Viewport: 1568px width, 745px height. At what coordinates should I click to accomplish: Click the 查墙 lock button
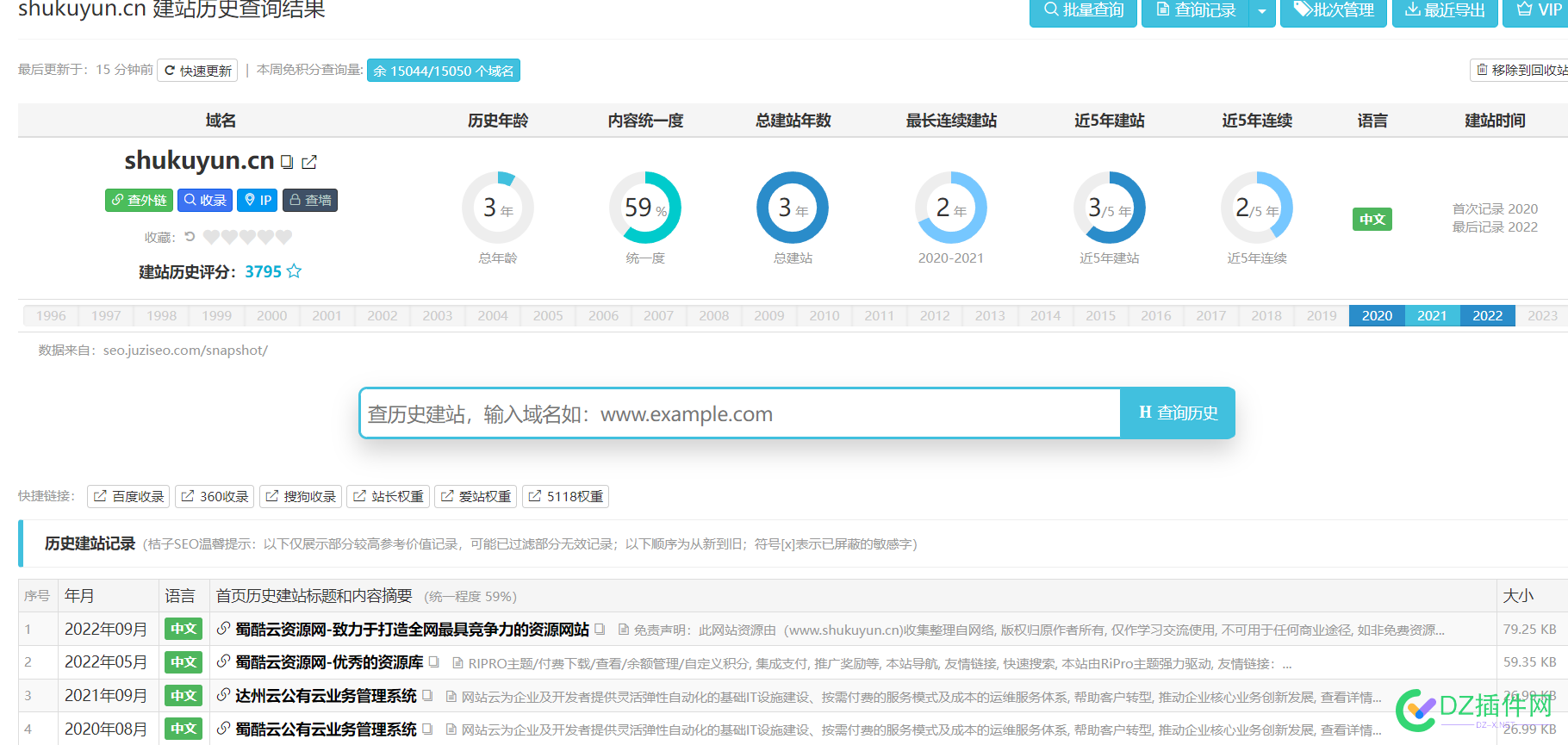[x=310, y=200]
